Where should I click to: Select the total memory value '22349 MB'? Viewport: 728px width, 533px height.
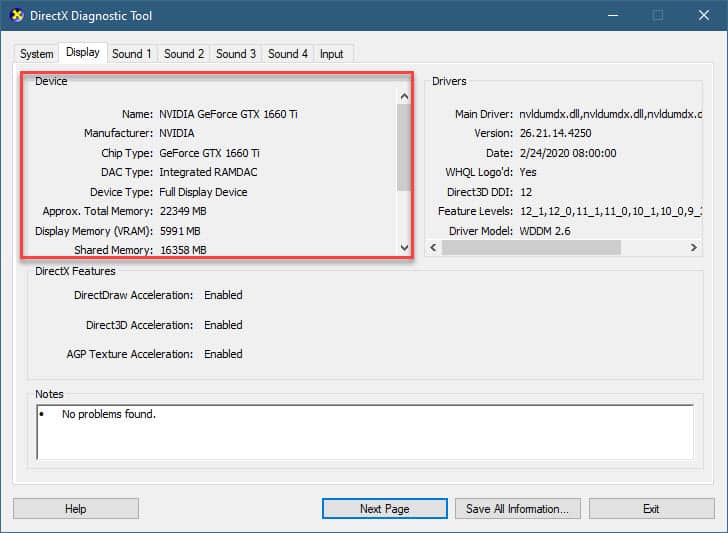[x=183, y=211]
